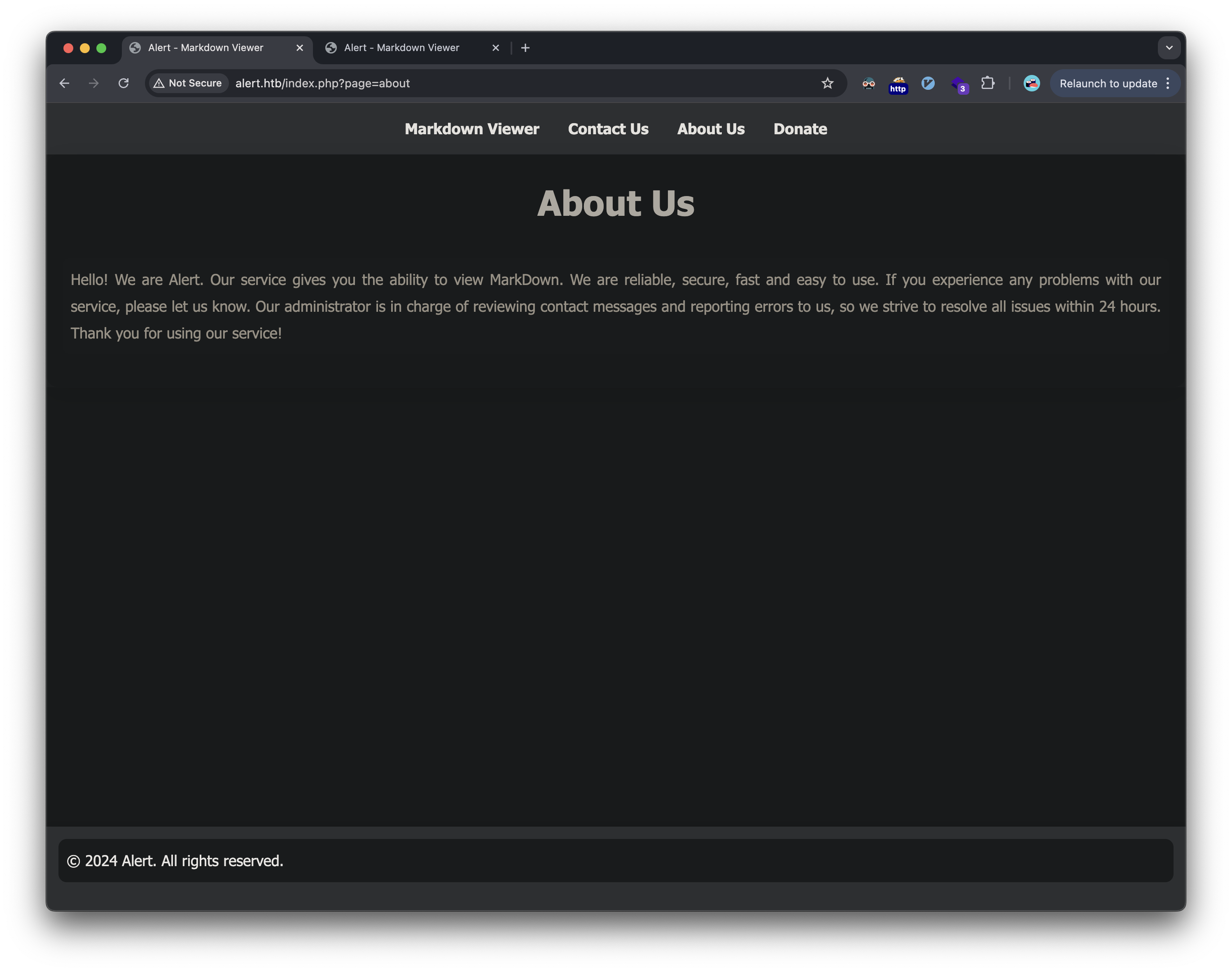The image size is (1232, 972).
Task: Open the Extensions puzzle piece menu
Action: point(988,83)
